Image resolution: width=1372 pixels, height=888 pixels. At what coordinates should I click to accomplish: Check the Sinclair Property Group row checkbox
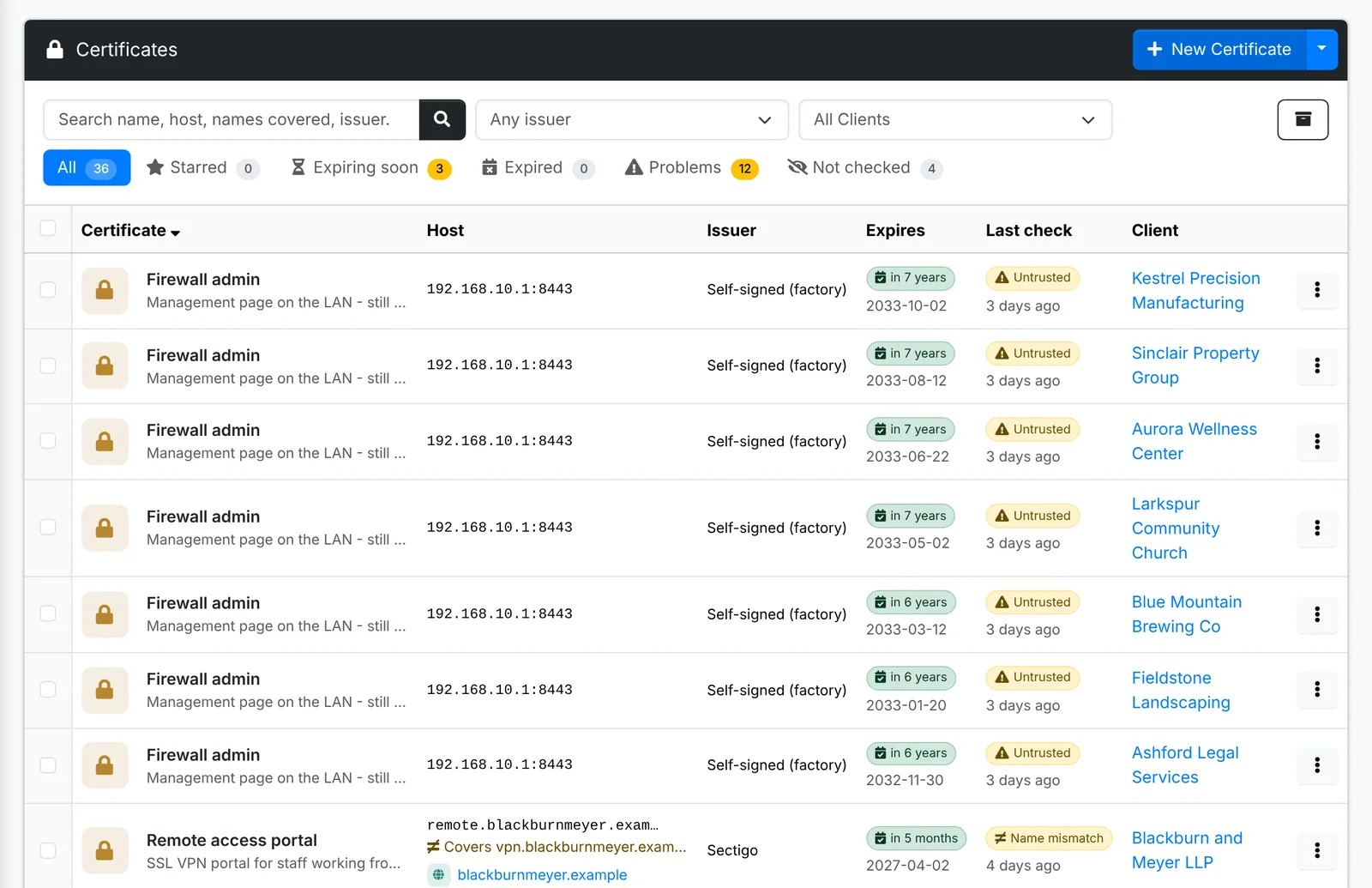click(48, 365)
